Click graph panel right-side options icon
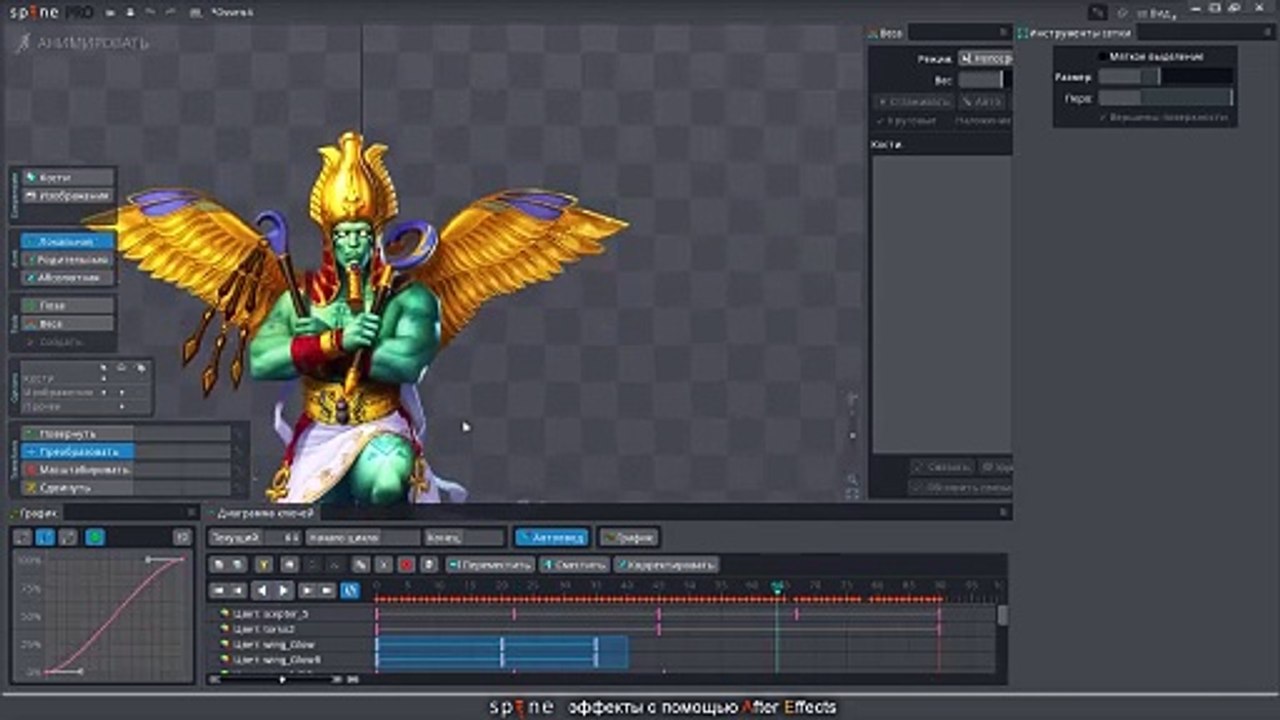1280x720 pixels. click(x=182, y=537)
